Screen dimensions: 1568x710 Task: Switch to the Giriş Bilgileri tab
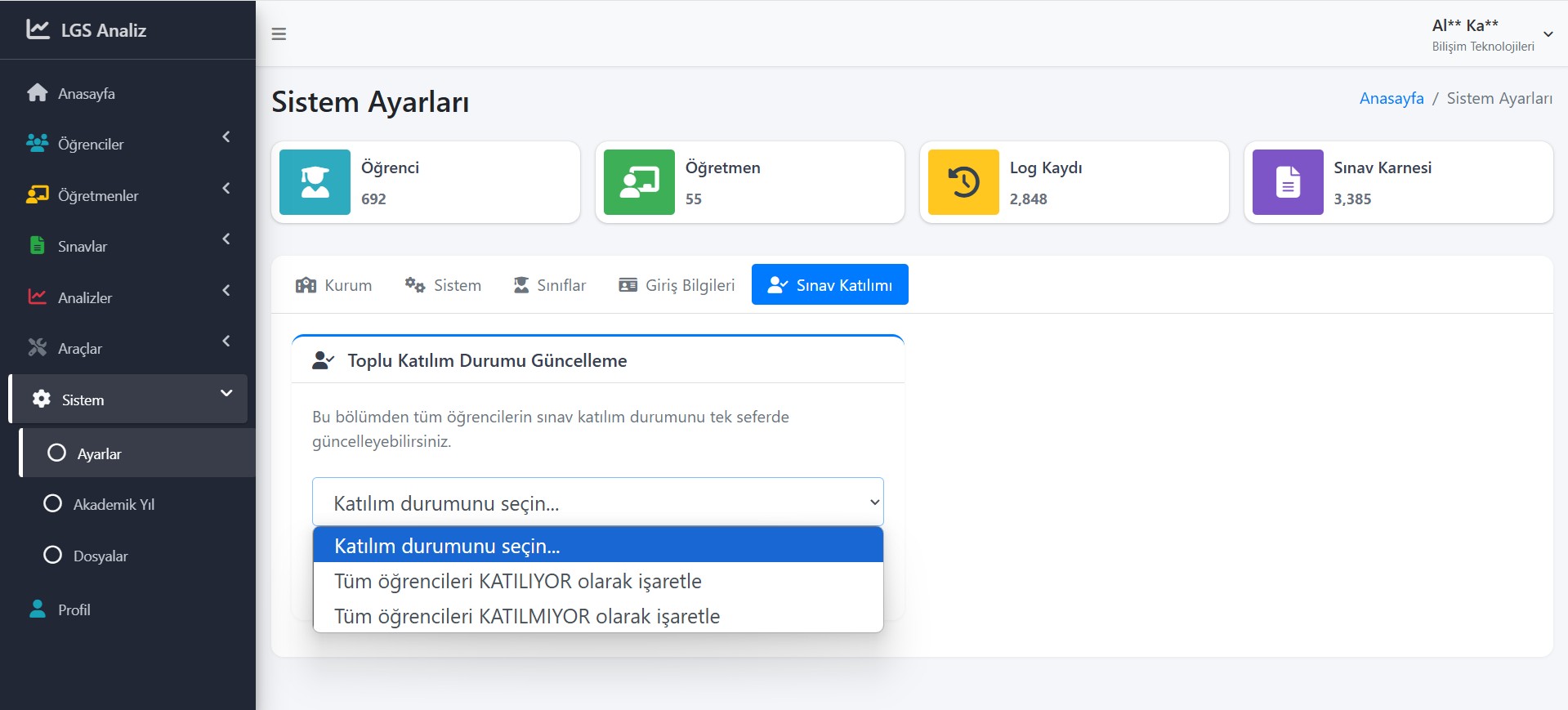pos(677,285)
